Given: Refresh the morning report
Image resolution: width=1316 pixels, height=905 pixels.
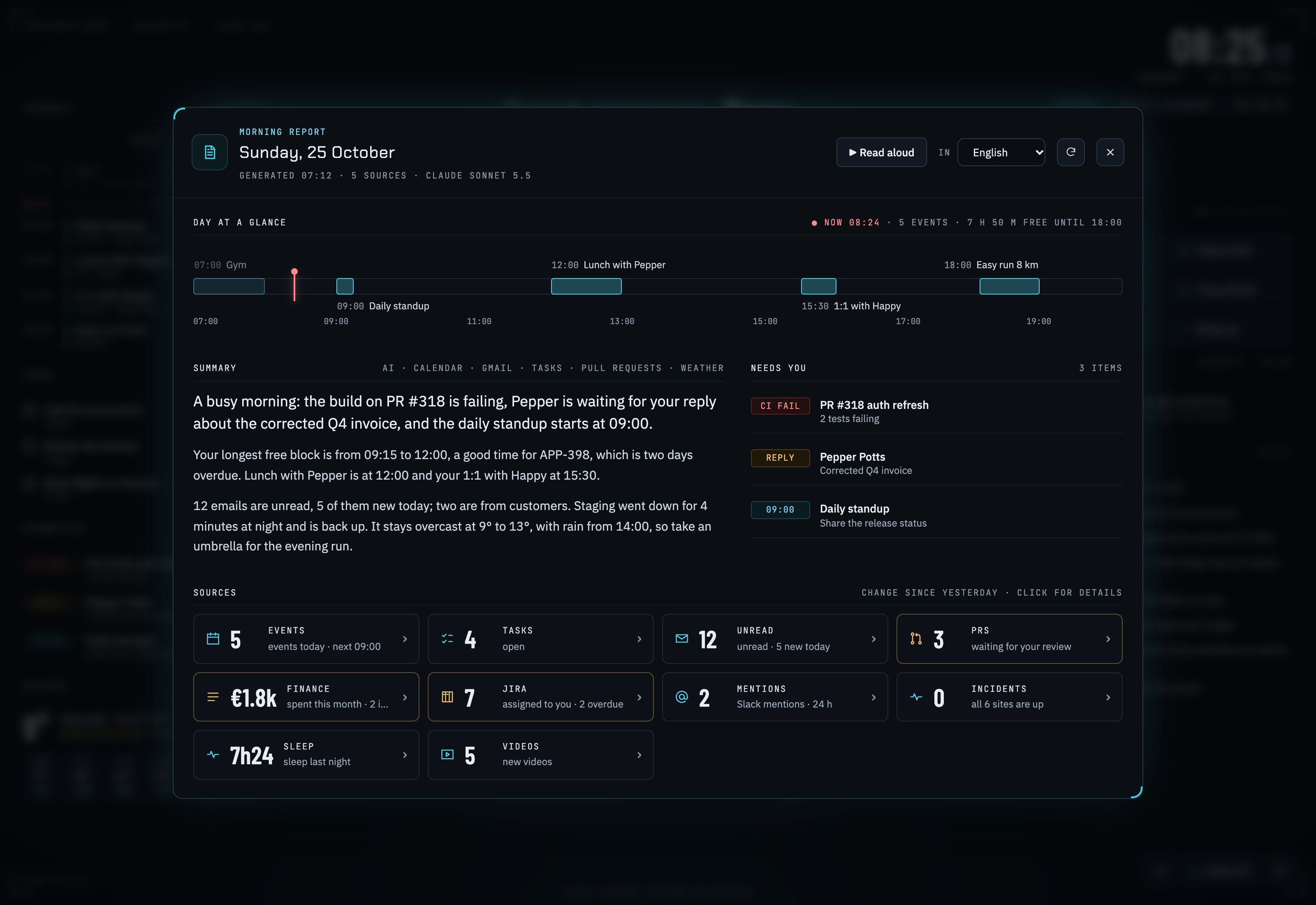Looking at the screenshot, I should point(1070,152).
